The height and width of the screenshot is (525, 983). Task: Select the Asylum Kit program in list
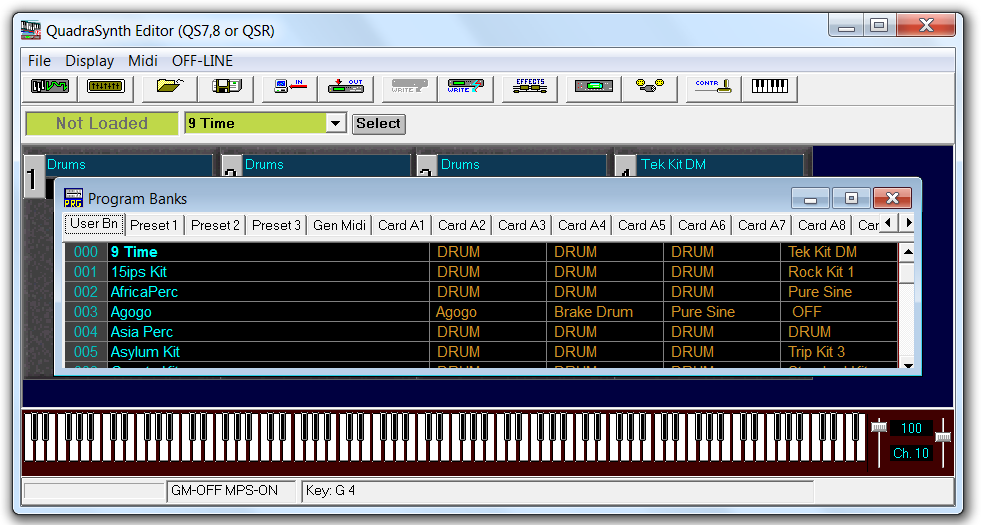(145, 352)
